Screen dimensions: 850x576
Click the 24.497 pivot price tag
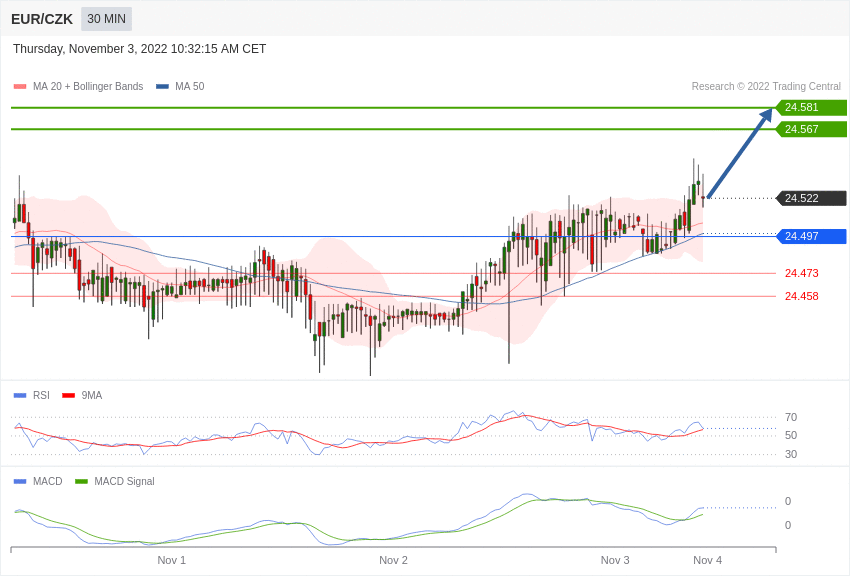click(x=811, y=236)
